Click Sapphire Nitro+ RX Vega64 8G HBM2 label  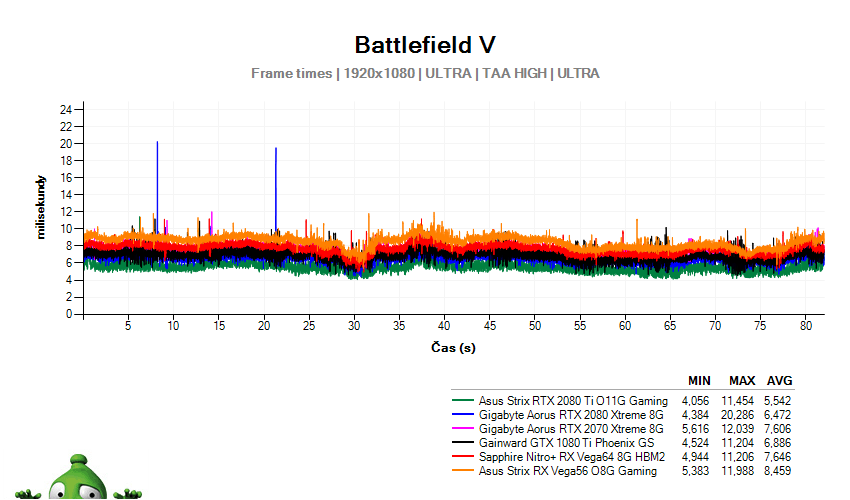[x=572, y=457]
